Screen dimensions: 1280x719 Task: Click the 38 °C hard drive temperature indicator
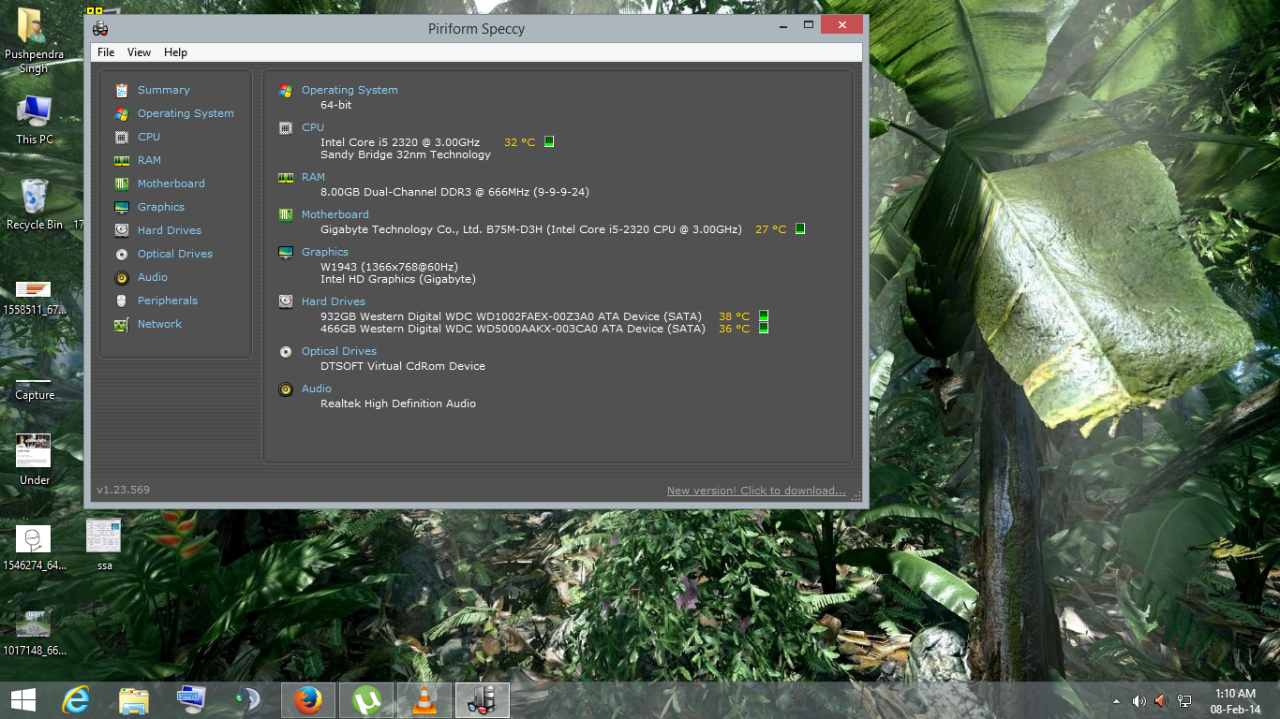[x=764, y=316]
